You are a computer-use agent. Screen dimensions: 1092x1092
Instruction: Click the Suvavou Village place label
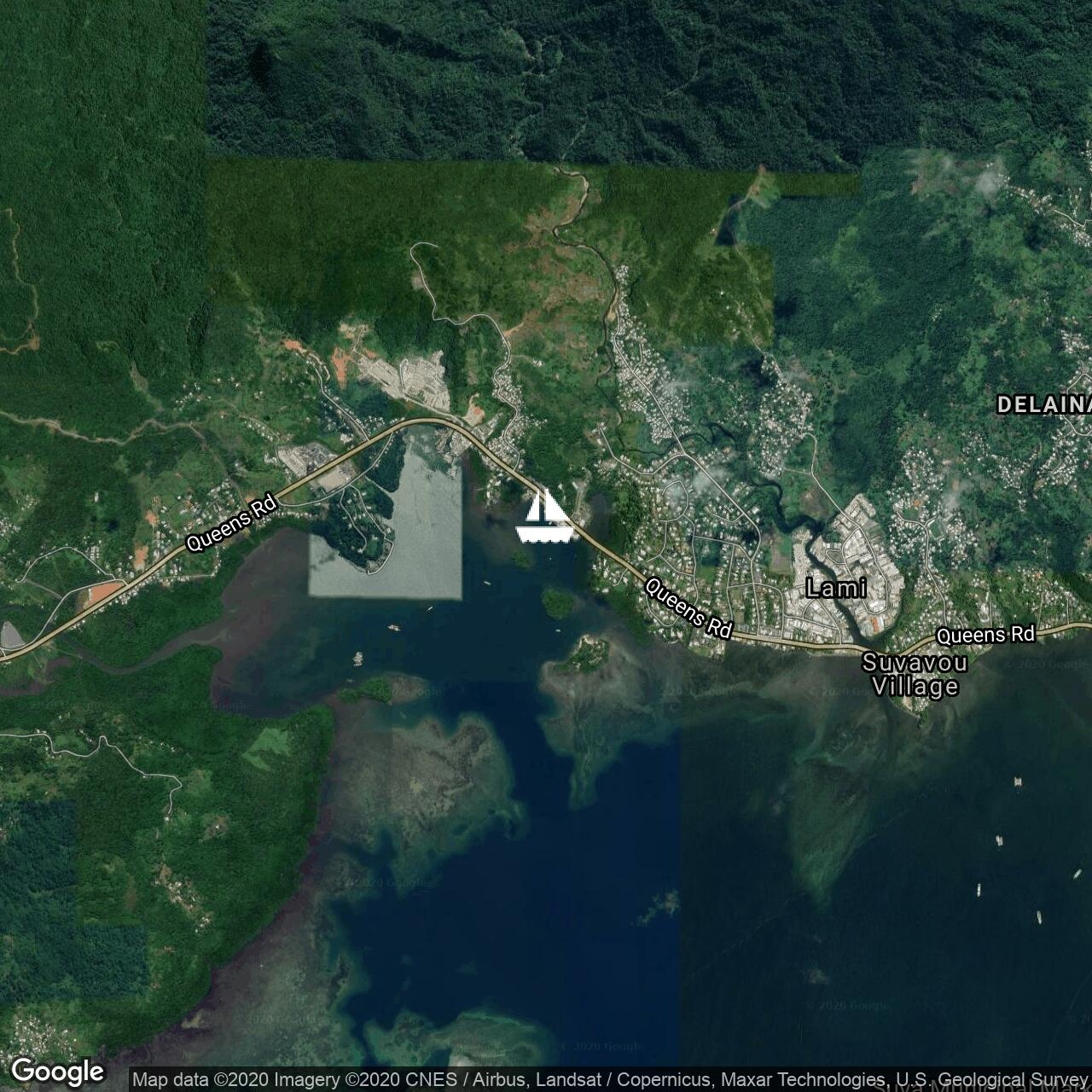click(915, 675)
